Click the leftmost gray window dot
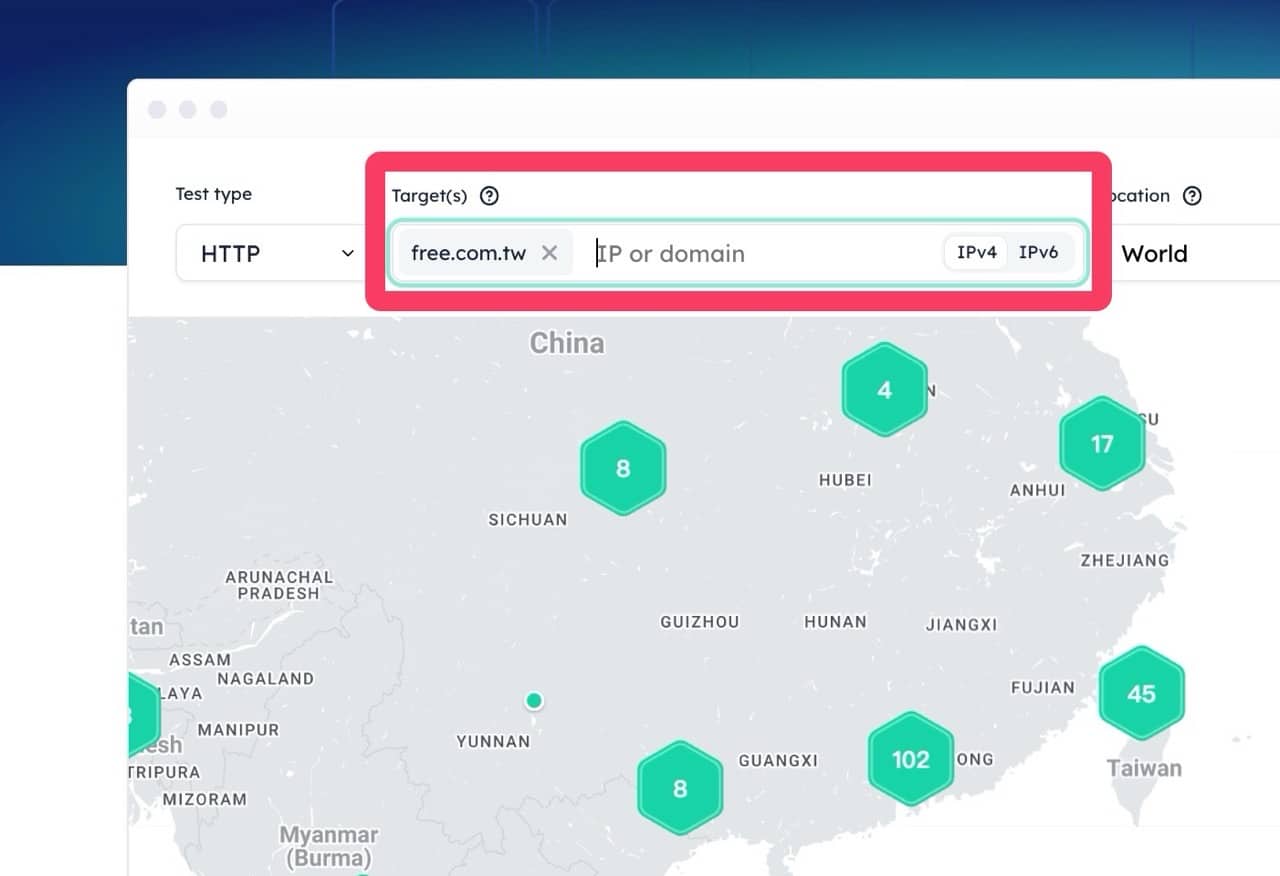1280x876 pixels. pos(157,109)
